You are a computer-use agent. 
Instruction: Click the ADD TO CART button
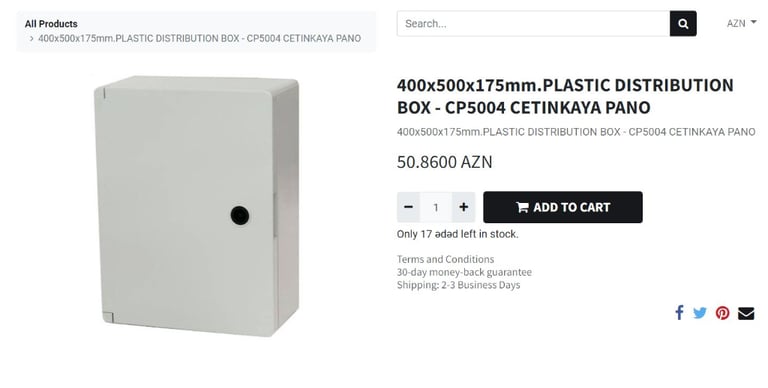(x=563, y=207)
